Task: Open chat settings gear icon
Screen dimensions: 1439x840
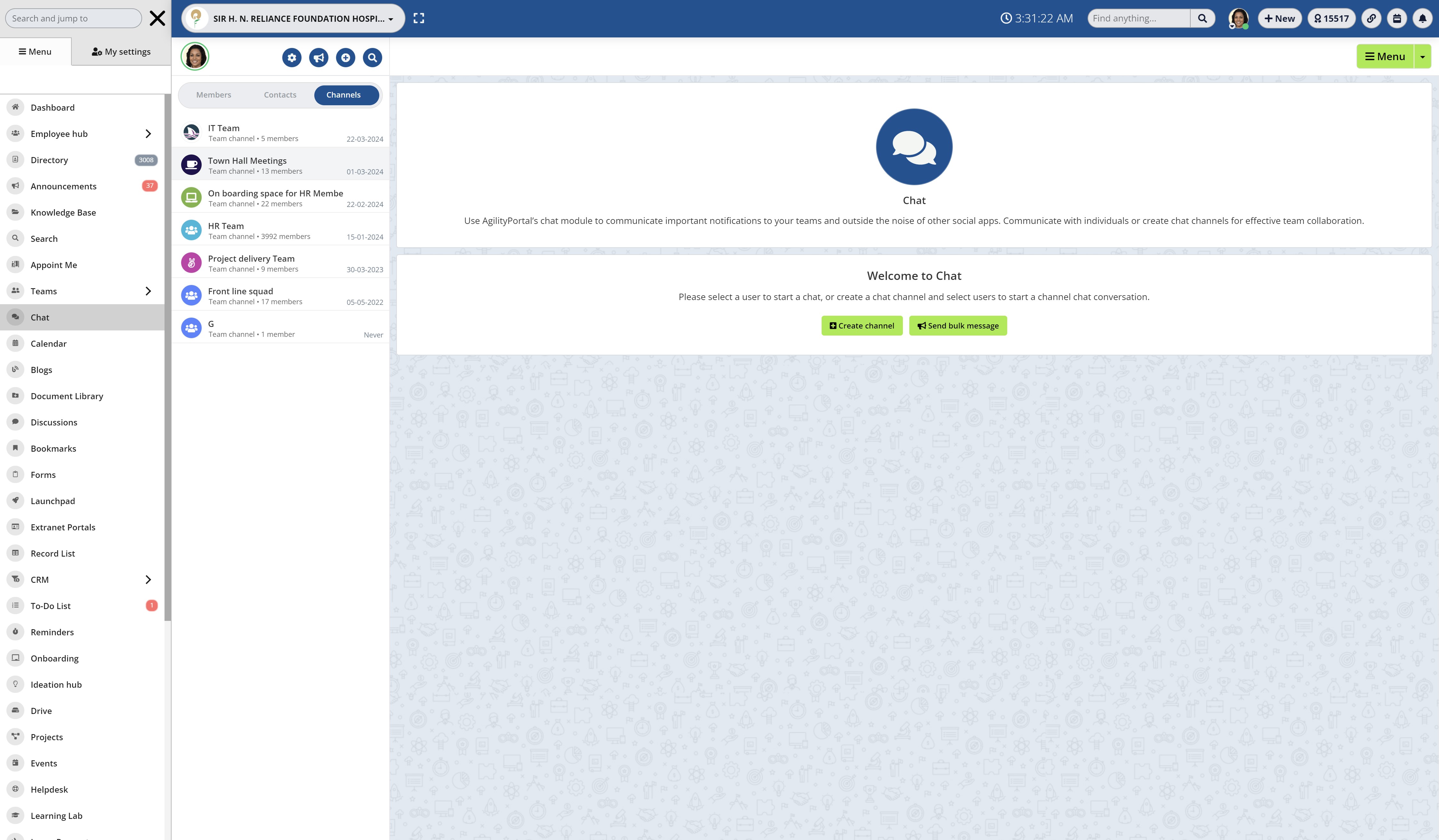Action: coord(292,58)
